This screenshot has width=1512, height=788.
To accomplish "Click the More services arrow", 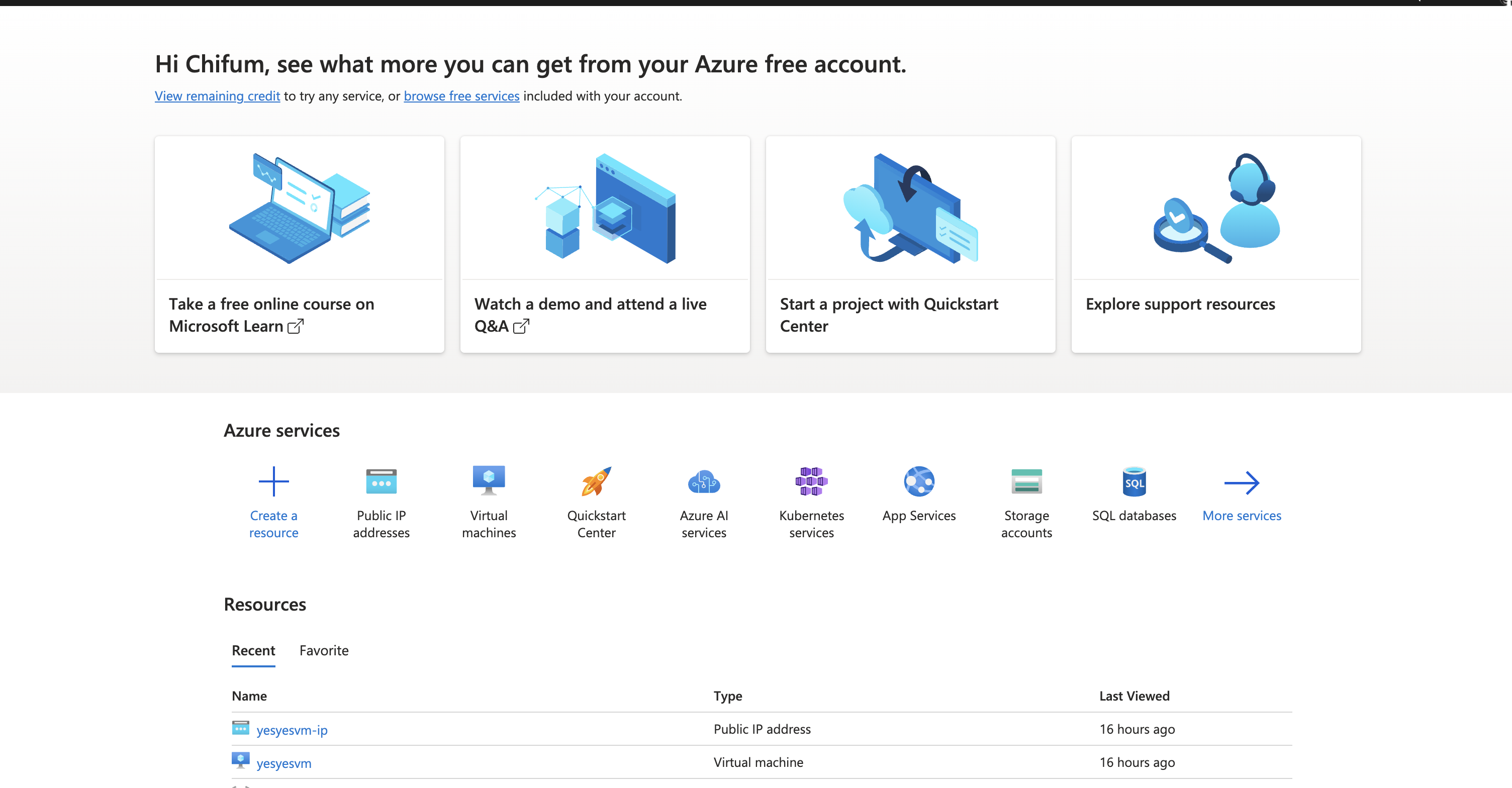I will tap(1242, 483).
